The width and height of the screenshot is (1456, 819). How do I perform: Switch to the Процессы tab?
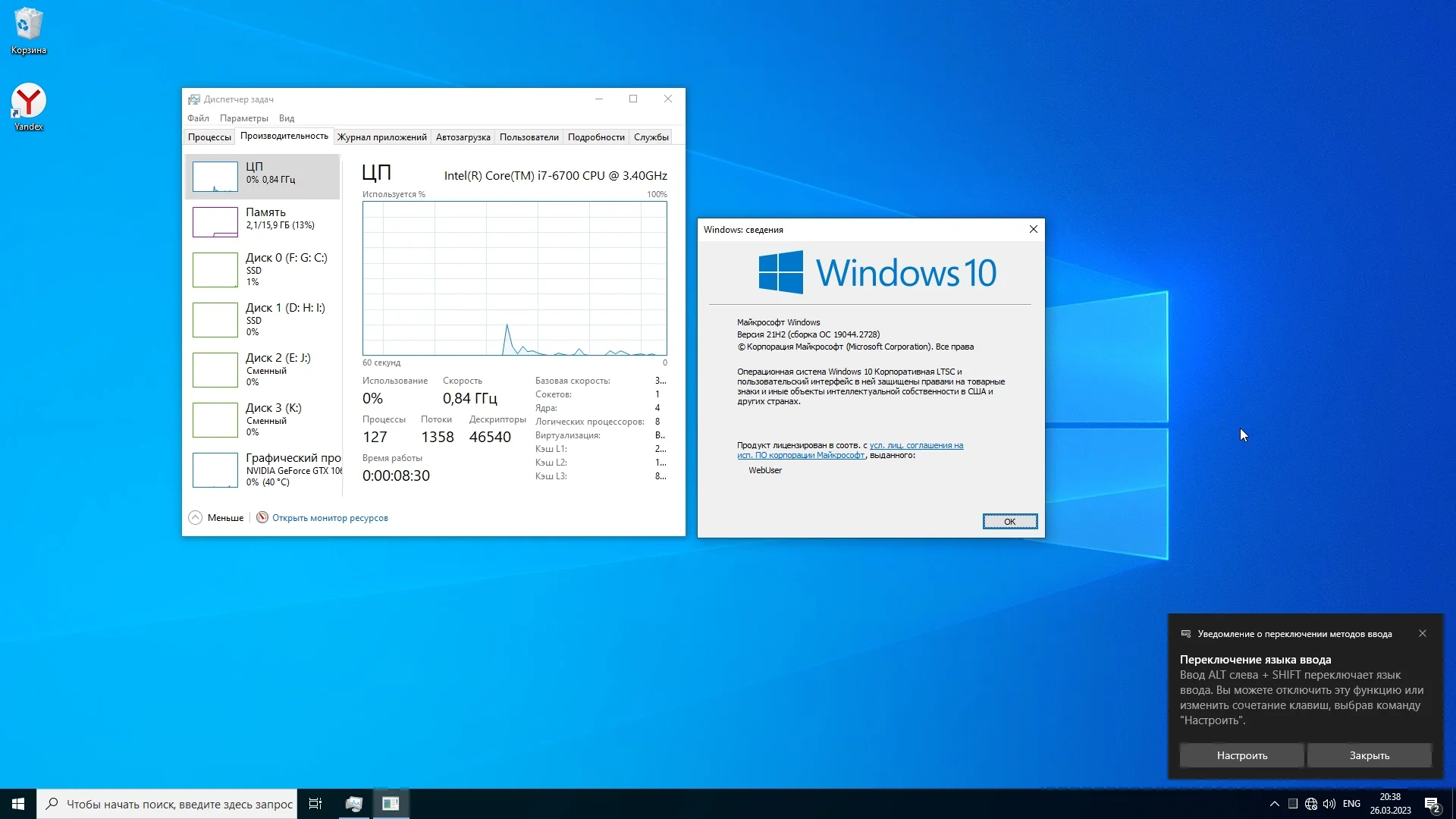pyautogui.click(x=209, y=137)
